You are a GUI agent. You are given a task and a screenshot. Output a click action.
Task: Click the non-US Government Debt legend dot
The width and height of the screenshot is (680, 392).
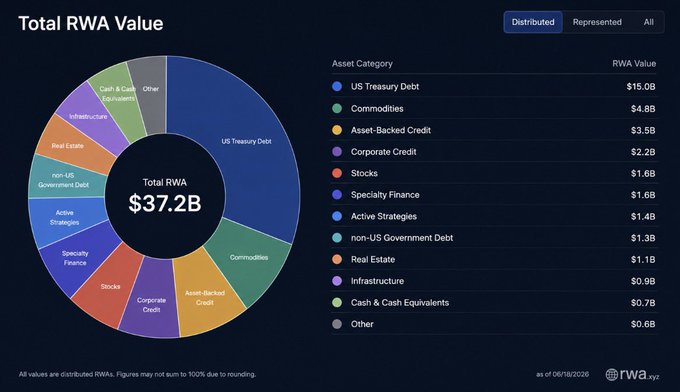pyautogui.click(x=337, y=238)
